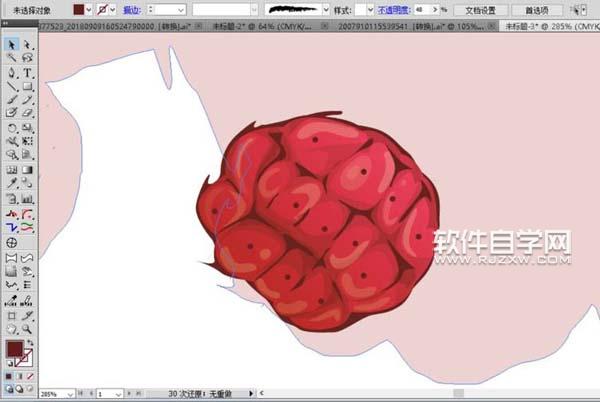Set paint mode to None
Image resolution: width=600 pixels, height=402 pixels.
pyautogui.click(x=30, y=376)
